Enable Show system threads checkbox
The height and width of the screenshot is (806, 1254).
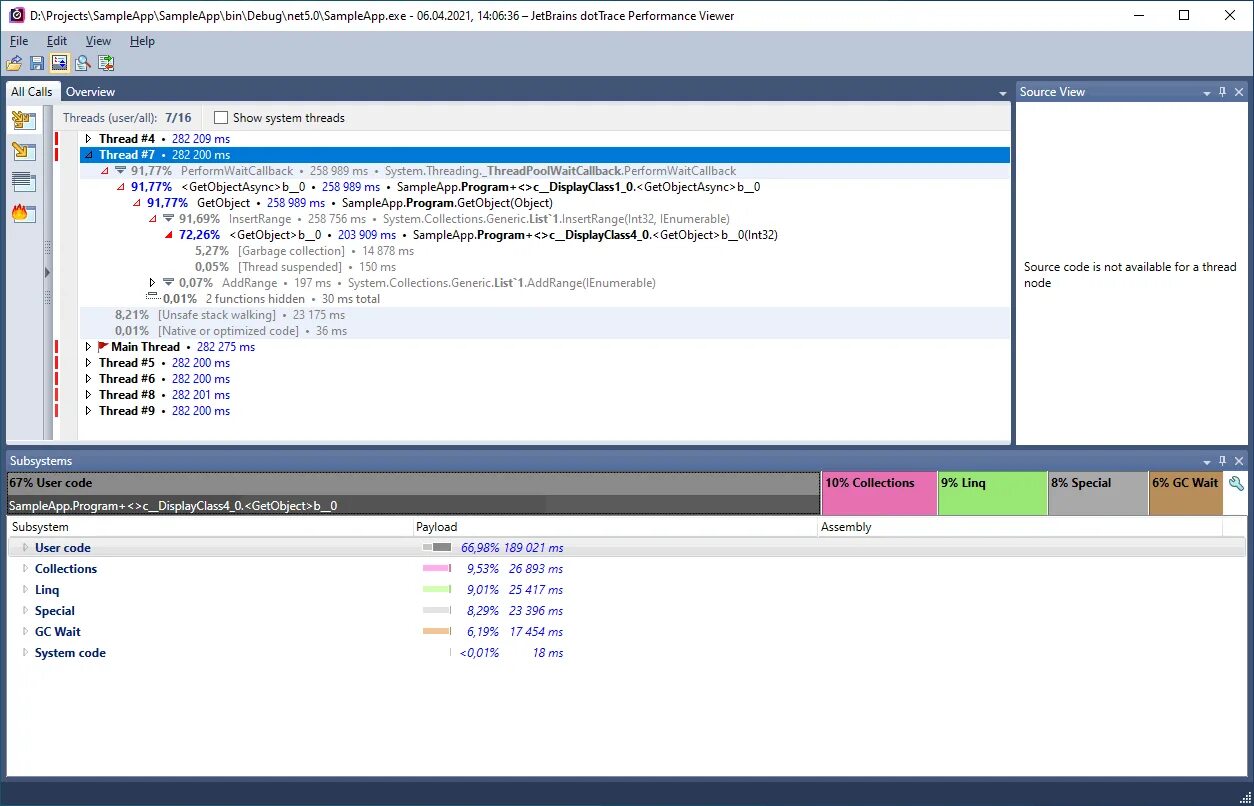[221, 118]
